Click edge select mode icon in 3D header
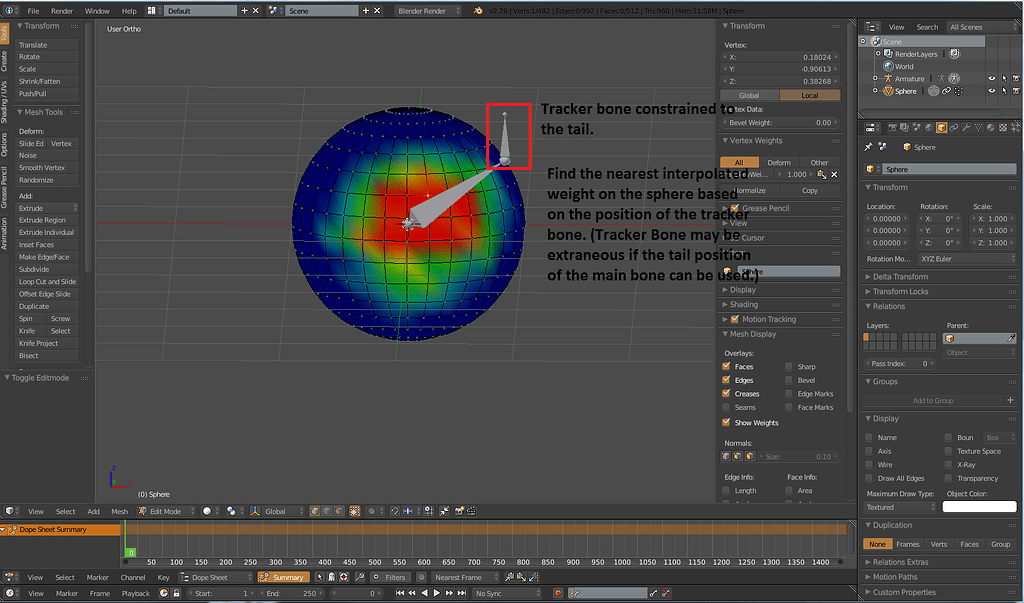 point(327,511)
